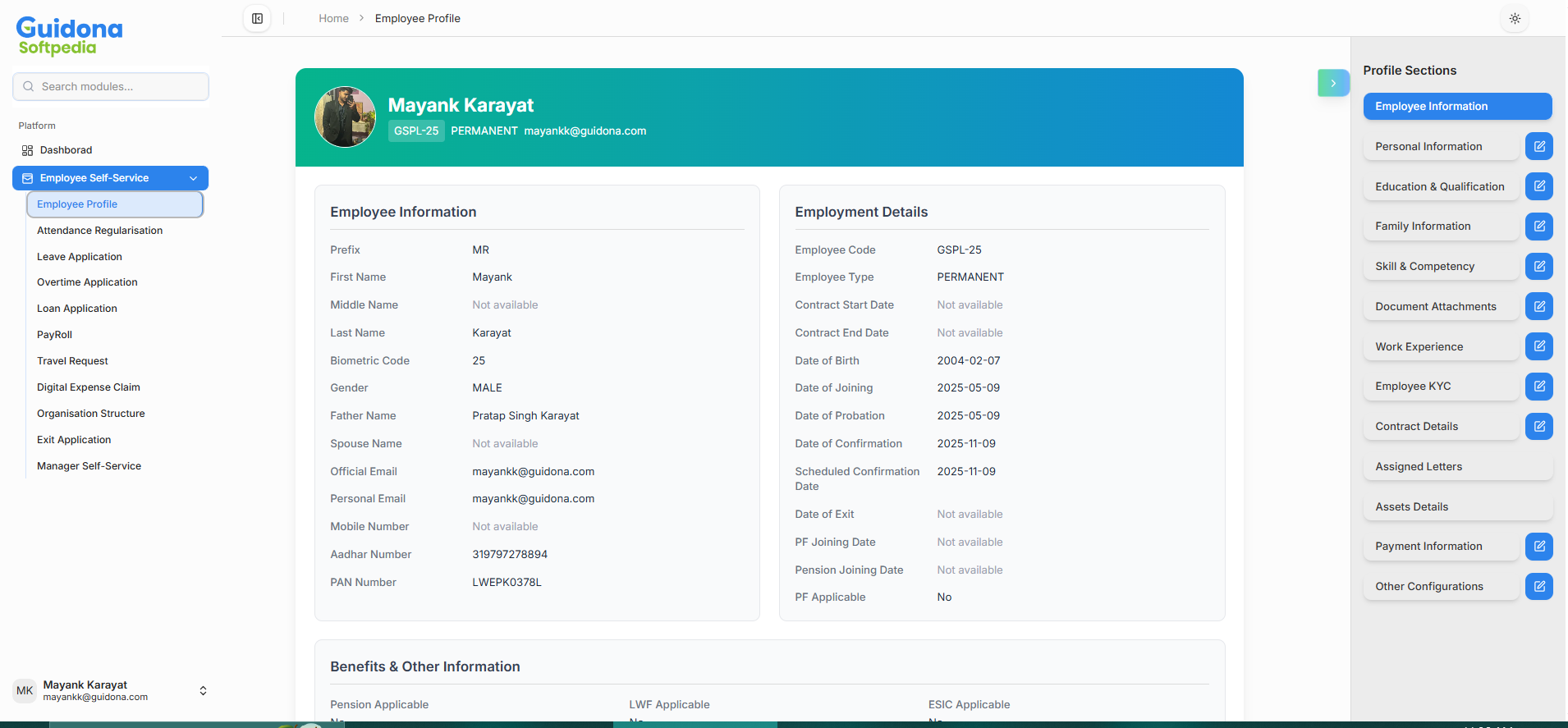Go to Home breadcrumb link
The width and height of the screenshot is (1568, 728).
(x=333, y=18)
